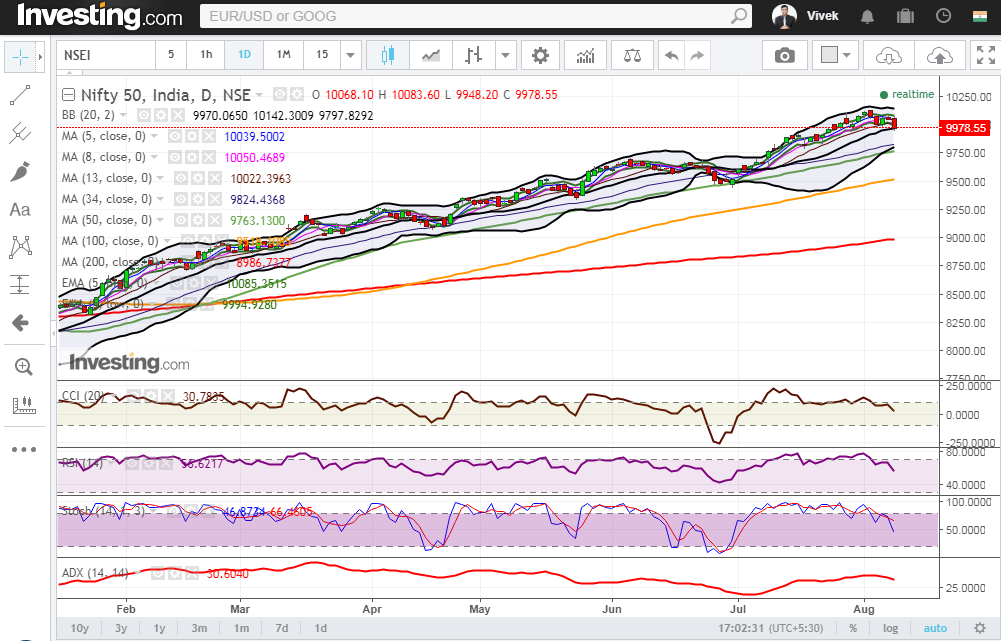This screenshot has width=1001, height=641.
Task: Toggle log scale mode
Action: tap(890, 628)
